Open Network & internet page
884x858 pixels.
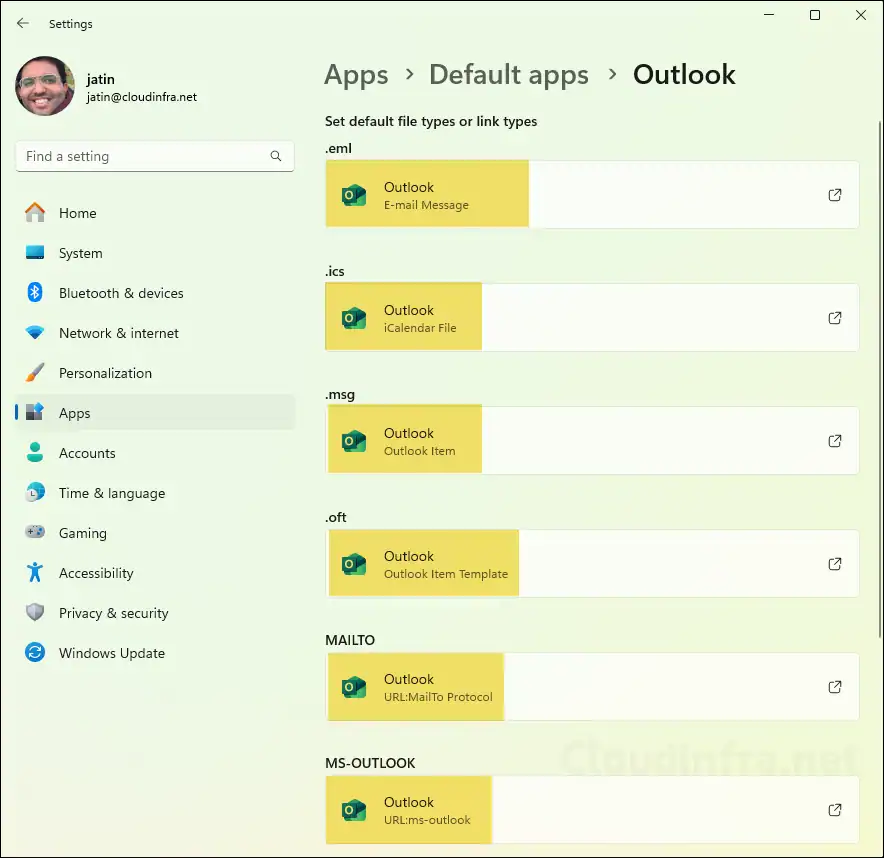tap(155, 333)
